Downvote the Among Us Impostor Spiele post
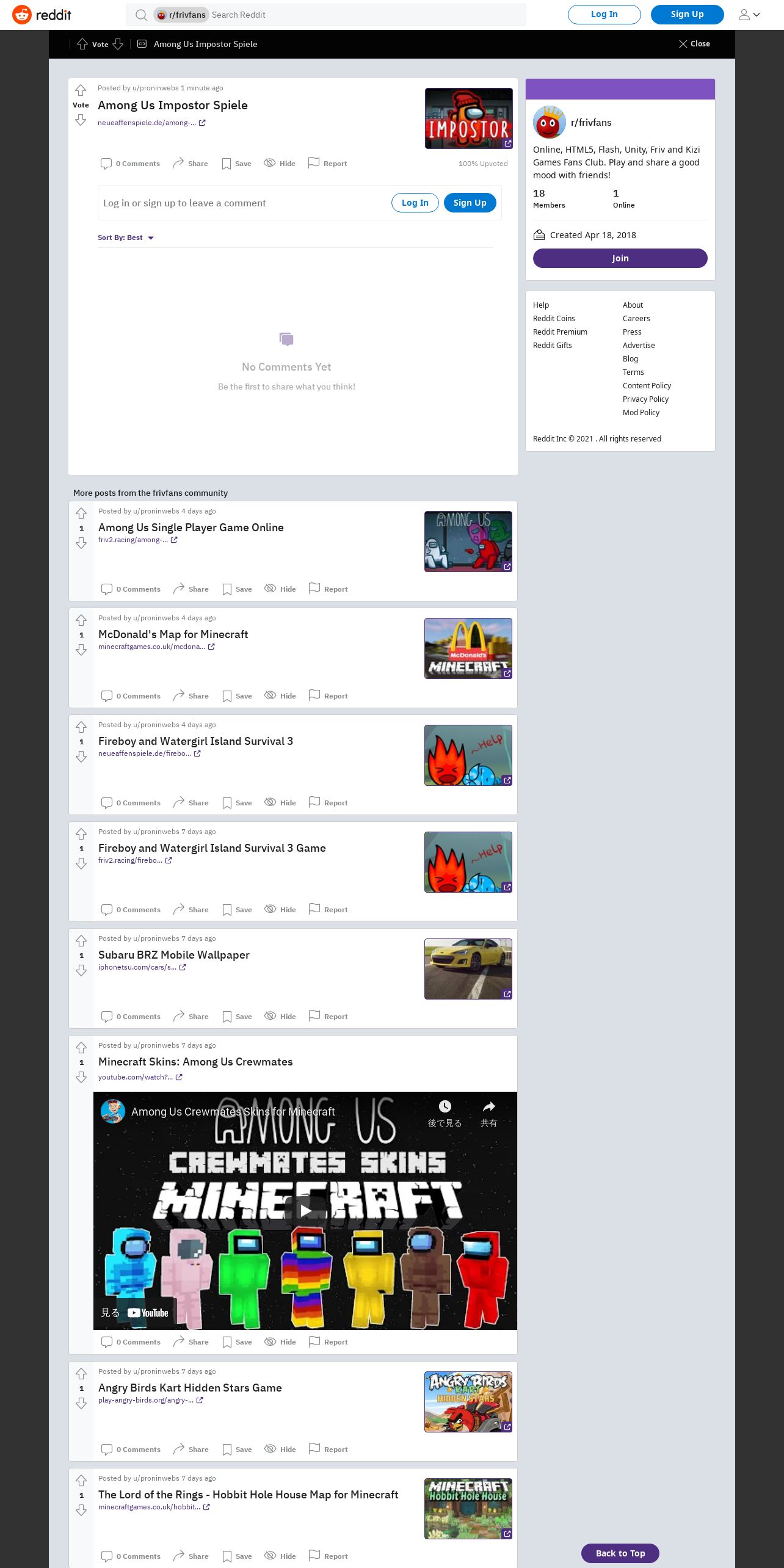 tap(81, 120)
